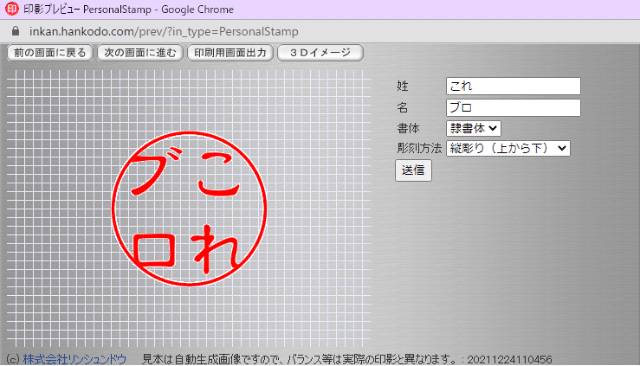Screen dimensions: 640x366
Task: Click the 姓 input field containing これ
Action: coord(513,86)
